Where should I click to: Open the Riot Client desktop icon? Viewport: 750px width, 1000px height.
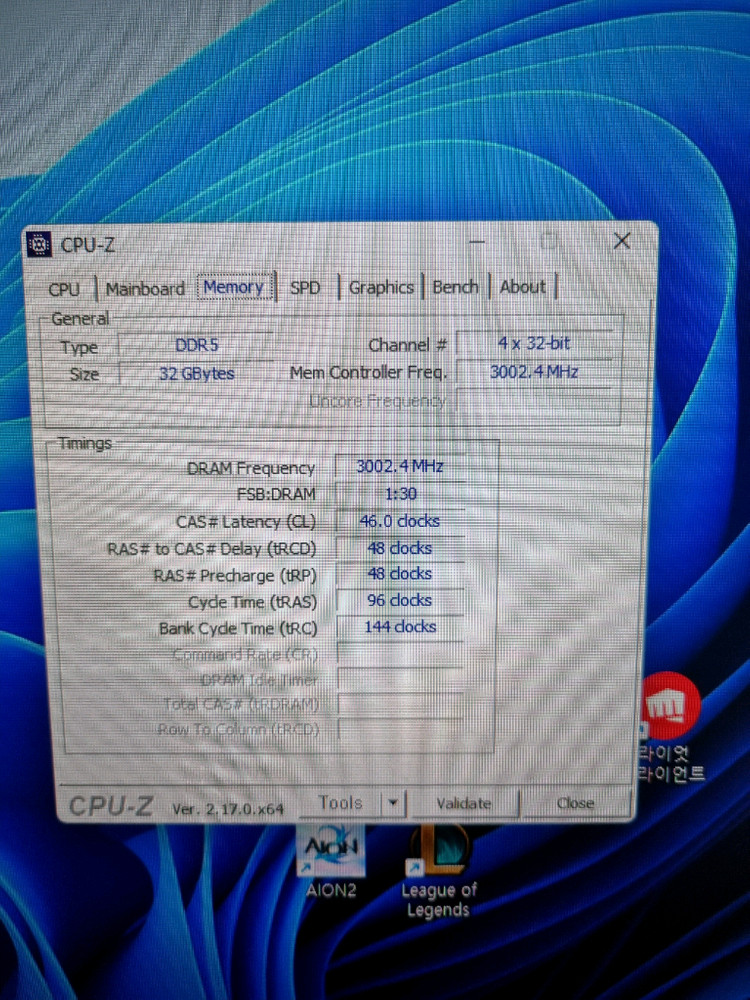point(671,727)
